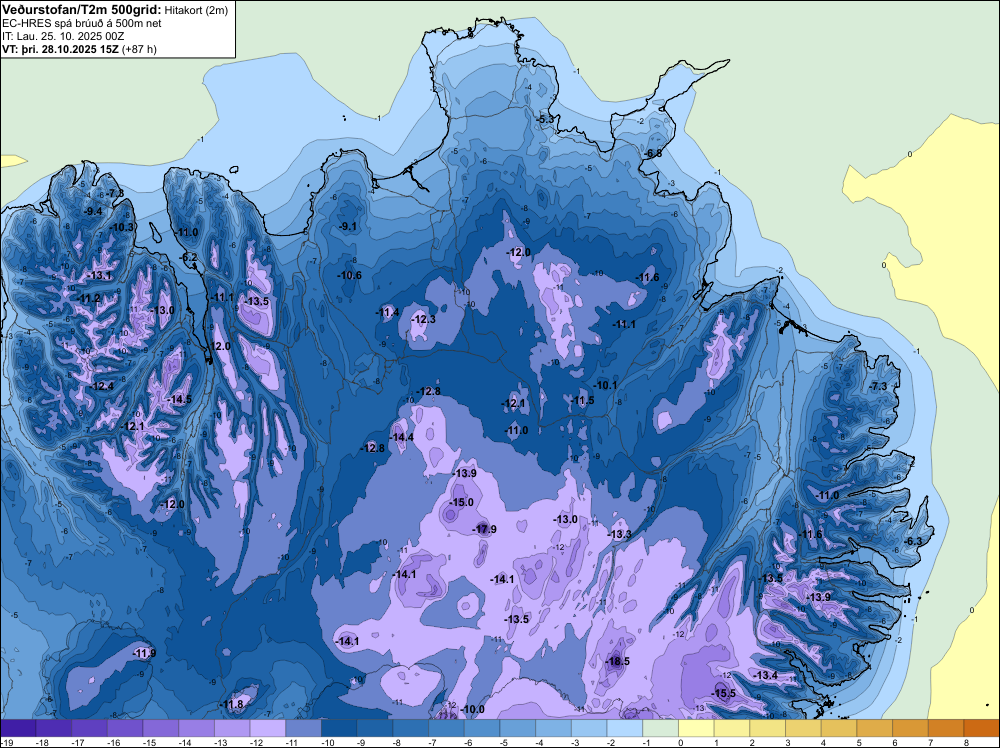Click the -17.9 temperature value
The height and width of the screenshot is (748, 1000).
tap(484, 529)
